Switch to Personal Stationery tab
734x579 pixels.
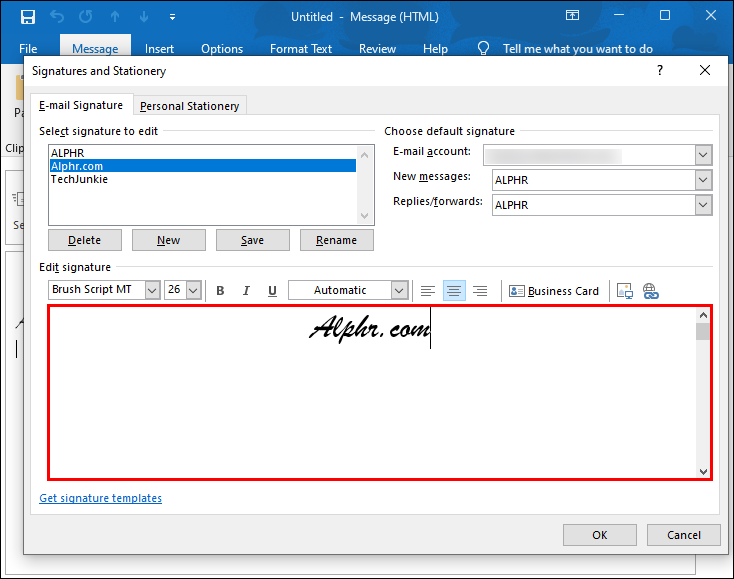pos(190,106)
